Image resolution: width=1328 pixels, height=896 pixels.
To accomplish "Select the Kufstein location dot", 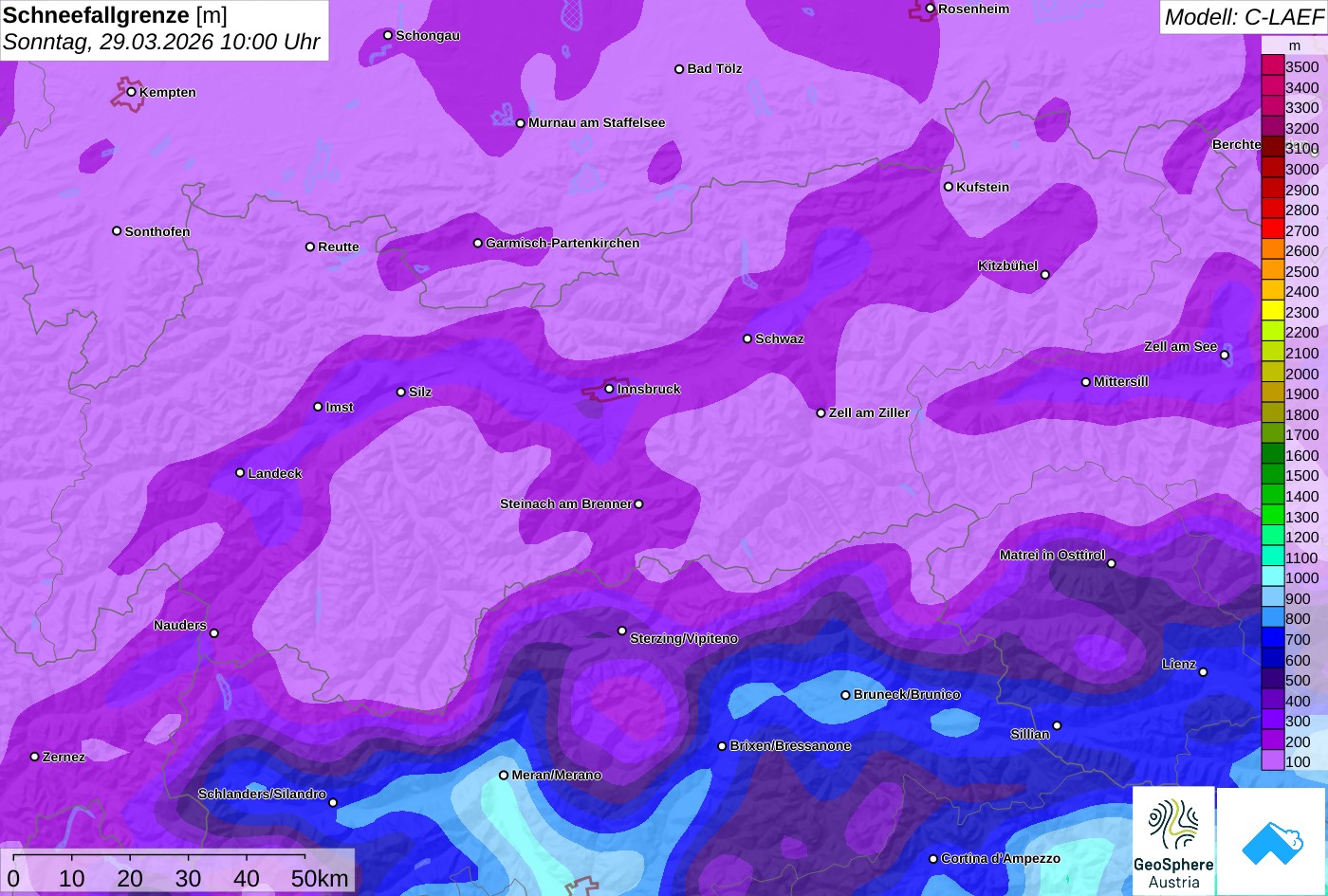I will (x=949, y=187).
